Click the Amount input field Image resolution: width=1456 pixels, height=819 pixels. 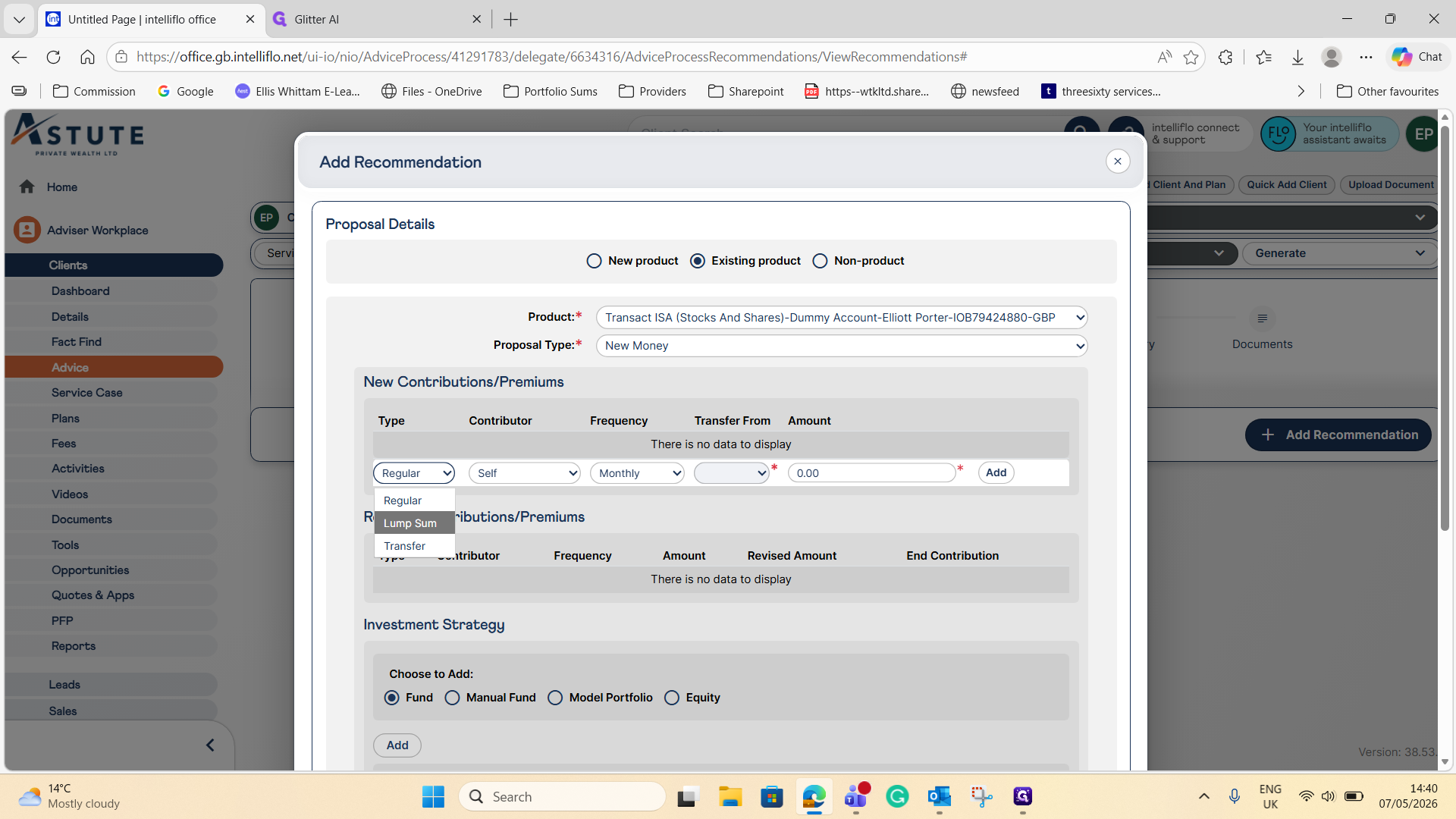[872, 473]
